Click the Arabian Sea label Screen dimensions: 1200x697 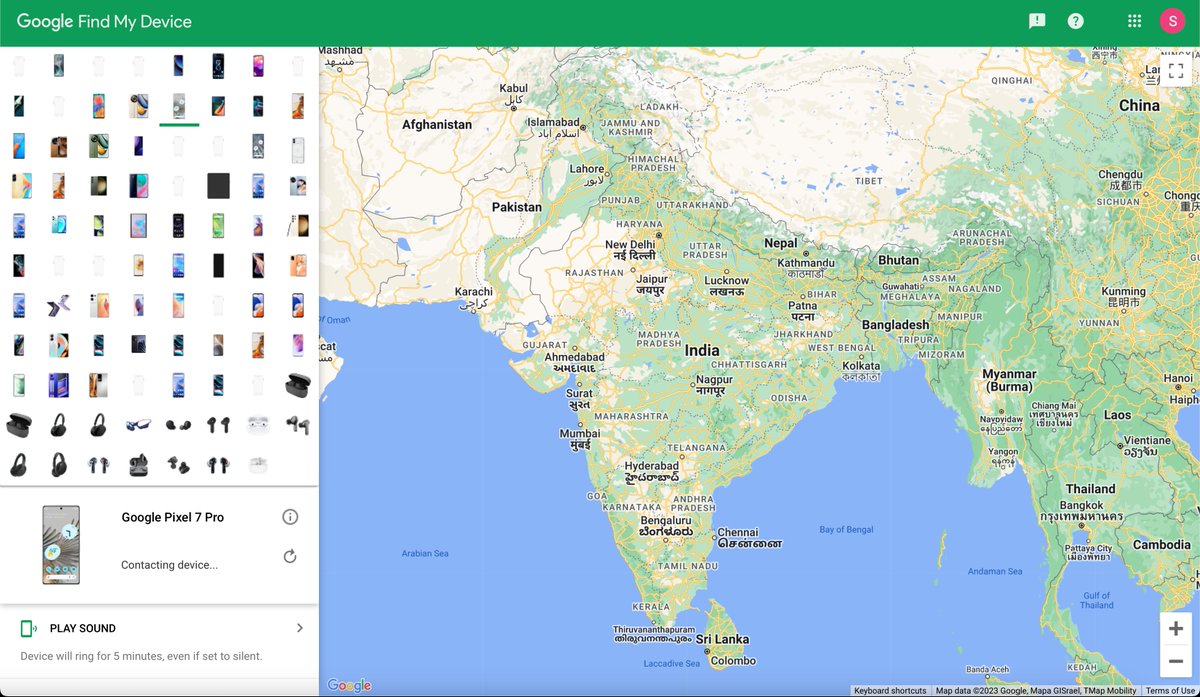[x=425, y=553]
